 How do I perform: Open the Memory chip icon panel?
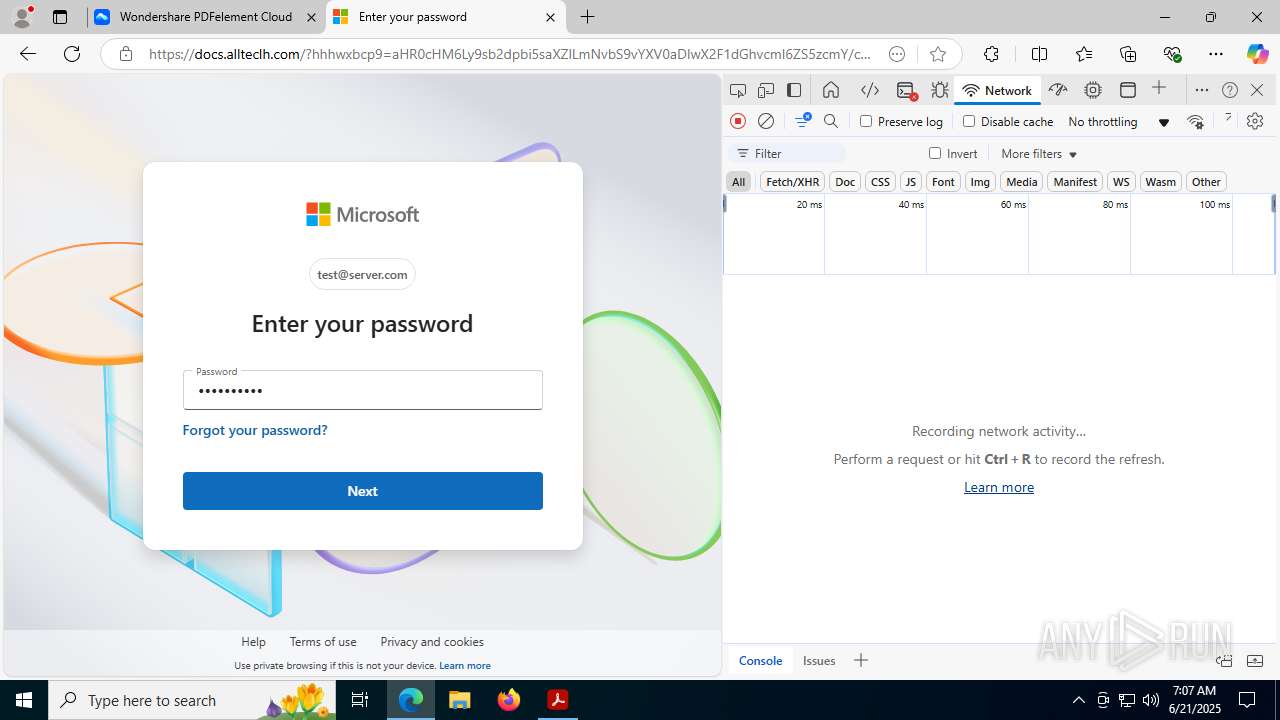coord(1093,90)
